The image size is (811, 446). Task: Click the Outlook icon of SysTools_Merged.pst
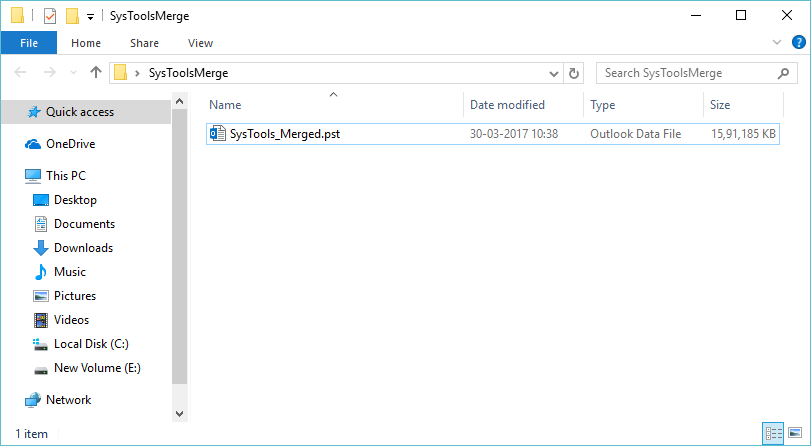click(217, 133)
